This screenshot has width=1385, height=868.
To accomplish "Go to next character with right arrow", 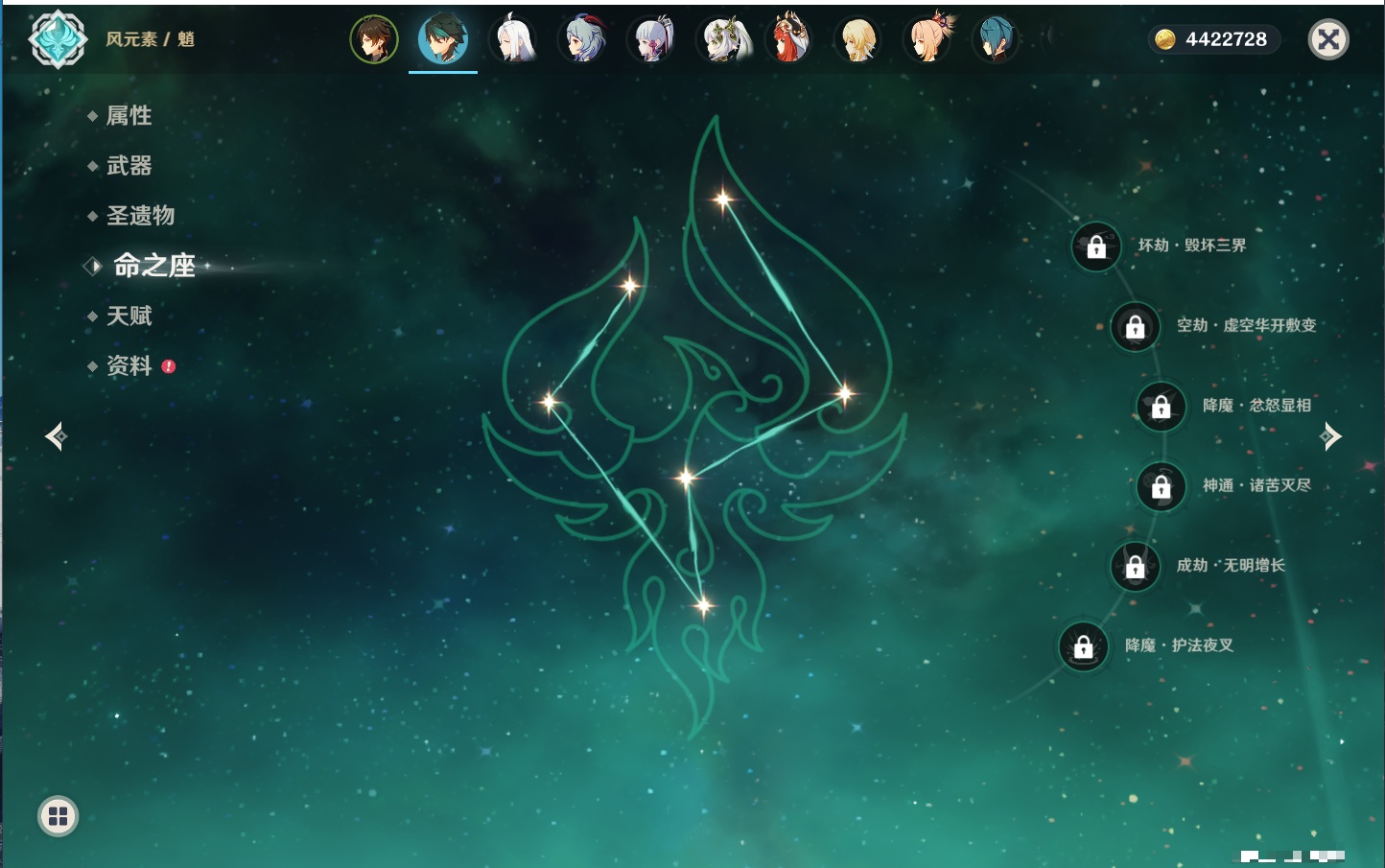I will pos(1330,436).
